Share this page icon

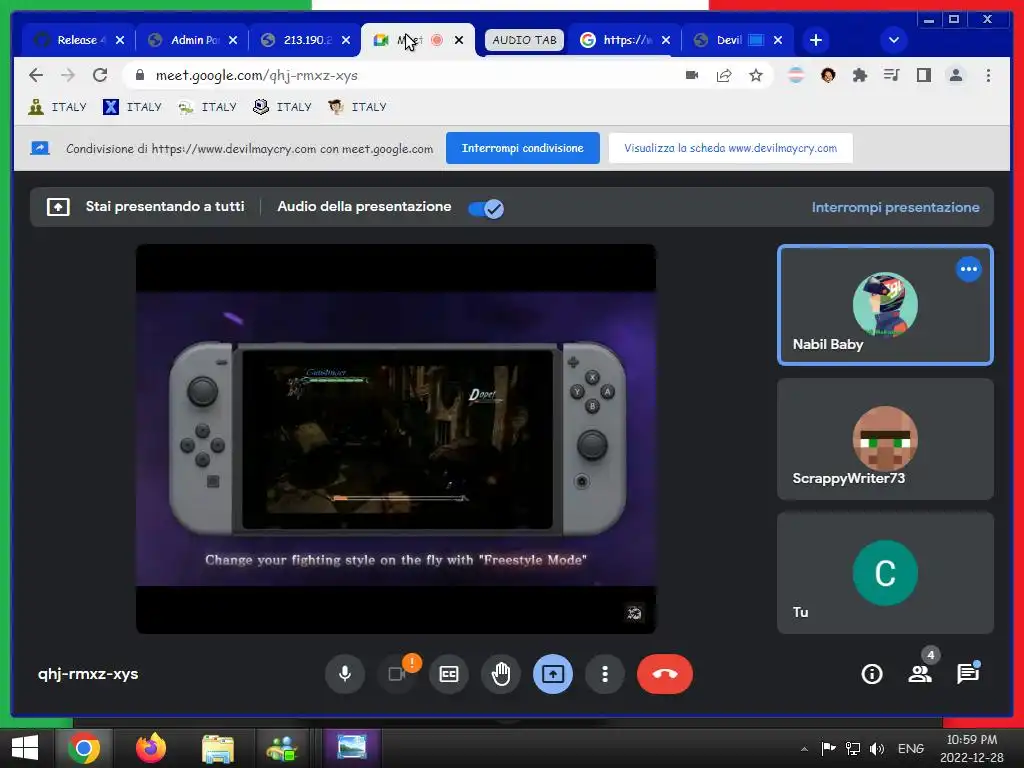[724, 76]
